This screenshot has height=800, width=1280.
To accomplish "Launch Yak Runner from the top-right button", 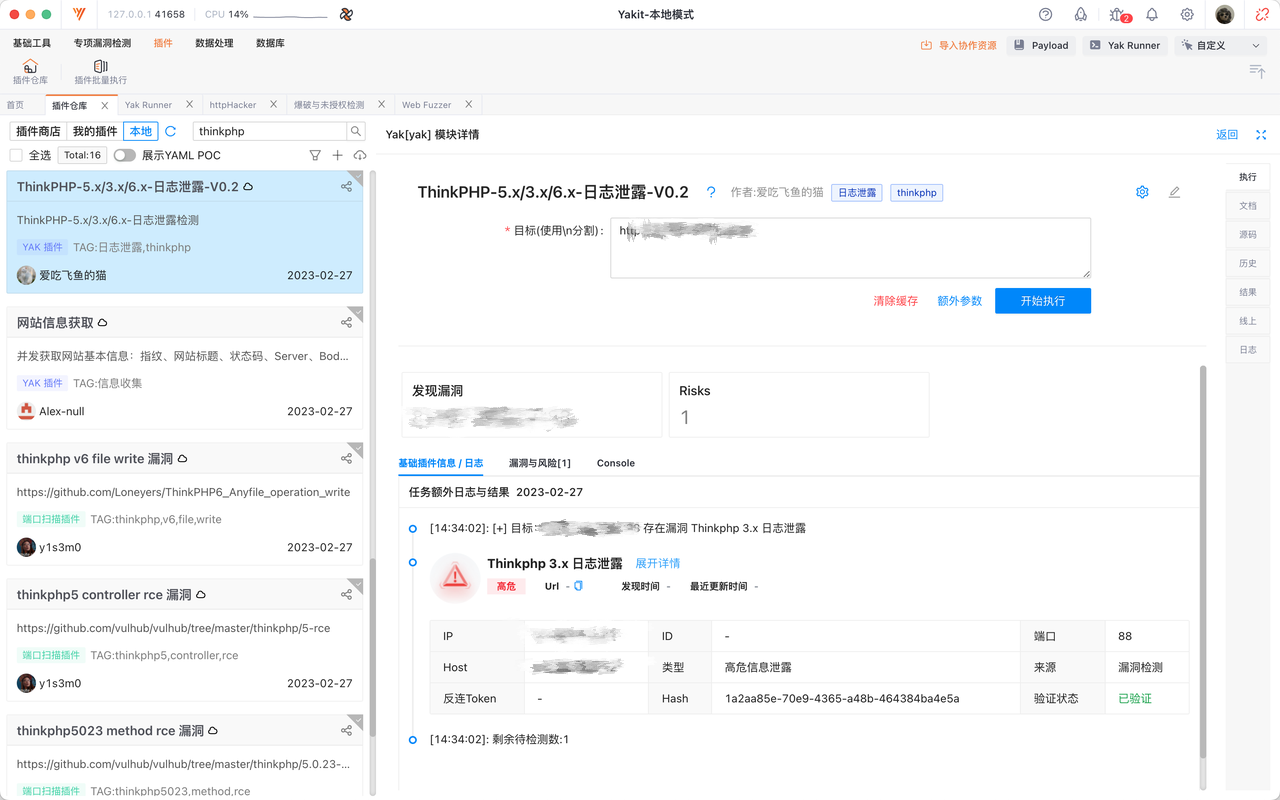I will click(1124, 45).
